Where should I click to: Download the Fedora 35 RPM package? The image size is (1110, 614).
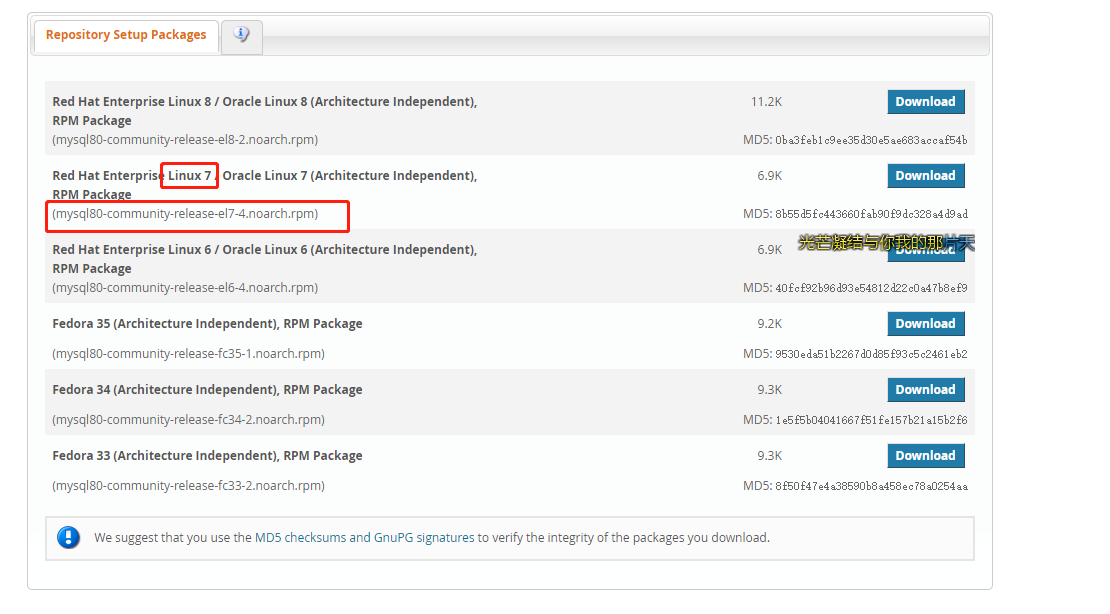coord(925,323)
